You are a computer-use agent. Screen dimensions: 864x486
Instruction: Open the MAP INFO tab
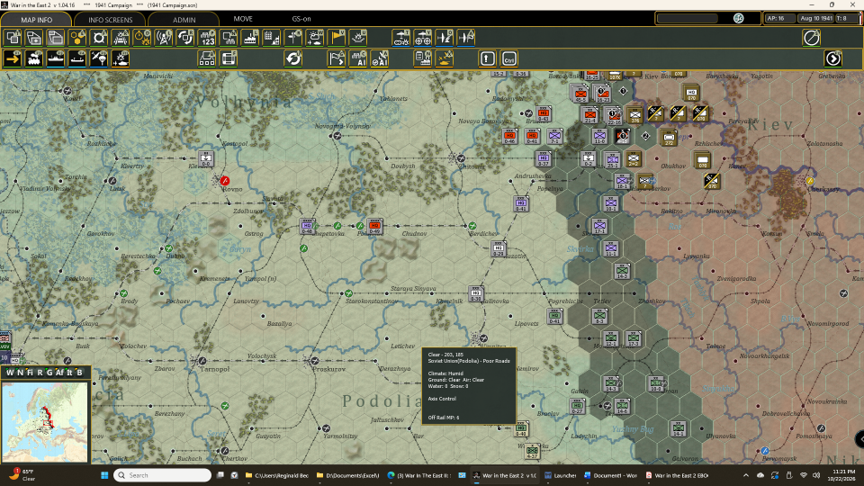(x=36, y=19)
